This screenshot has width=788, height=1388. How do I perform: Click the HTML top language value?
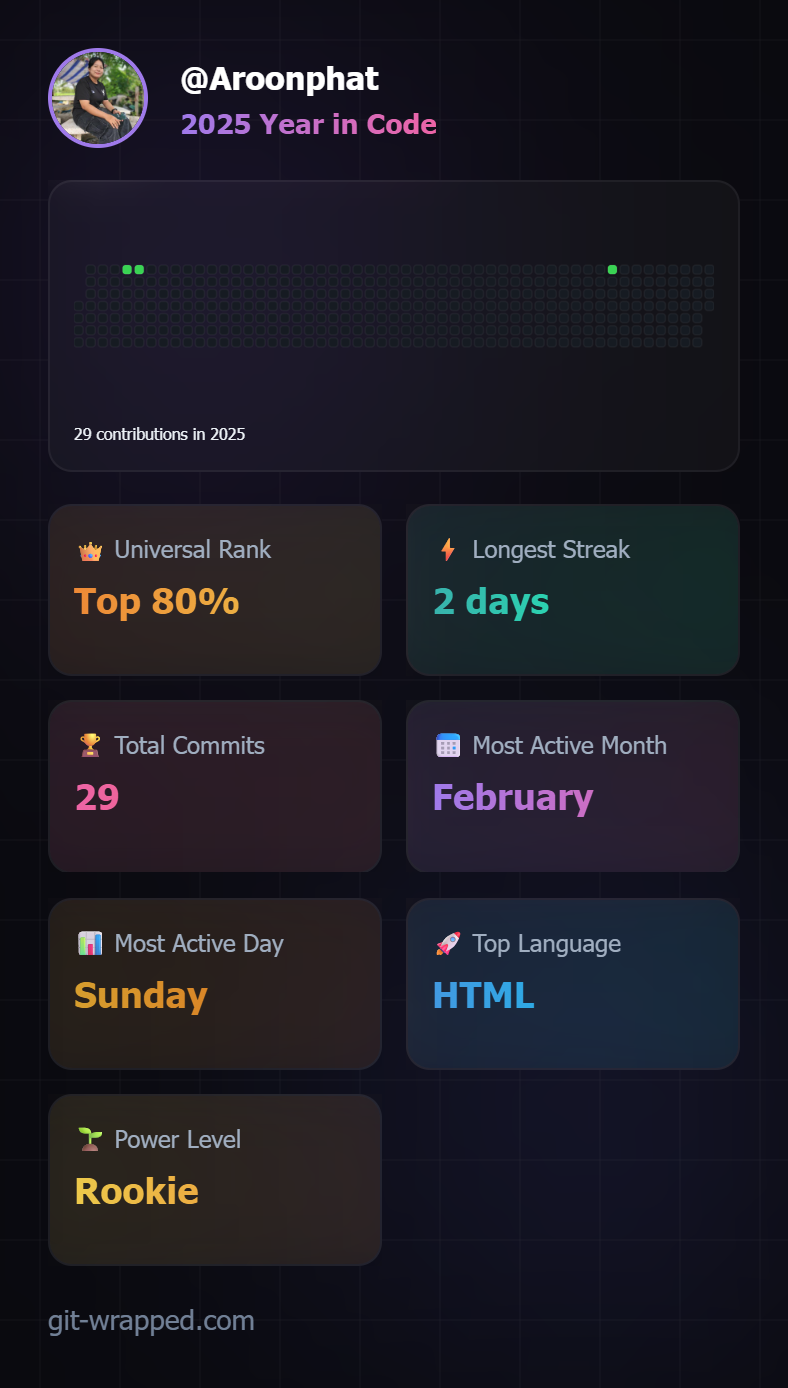tap(483, 996)
